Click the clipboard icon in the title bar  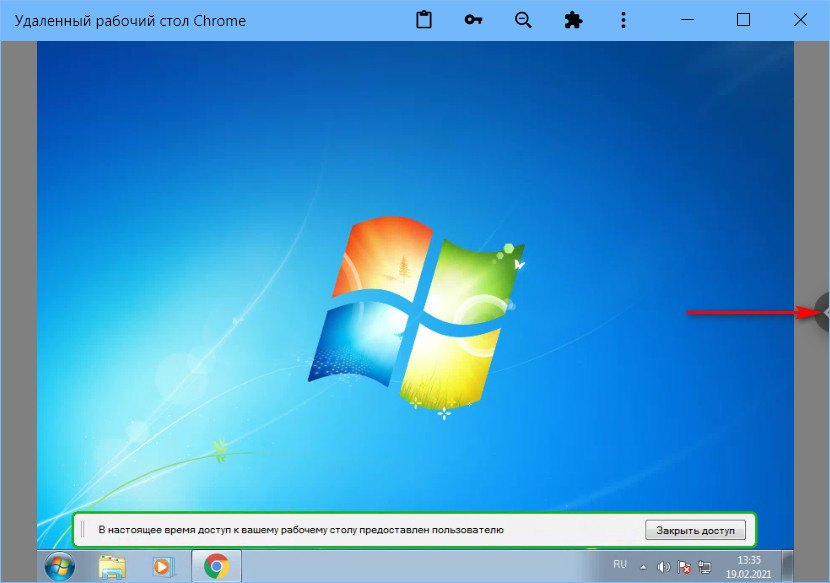point(424,20)
